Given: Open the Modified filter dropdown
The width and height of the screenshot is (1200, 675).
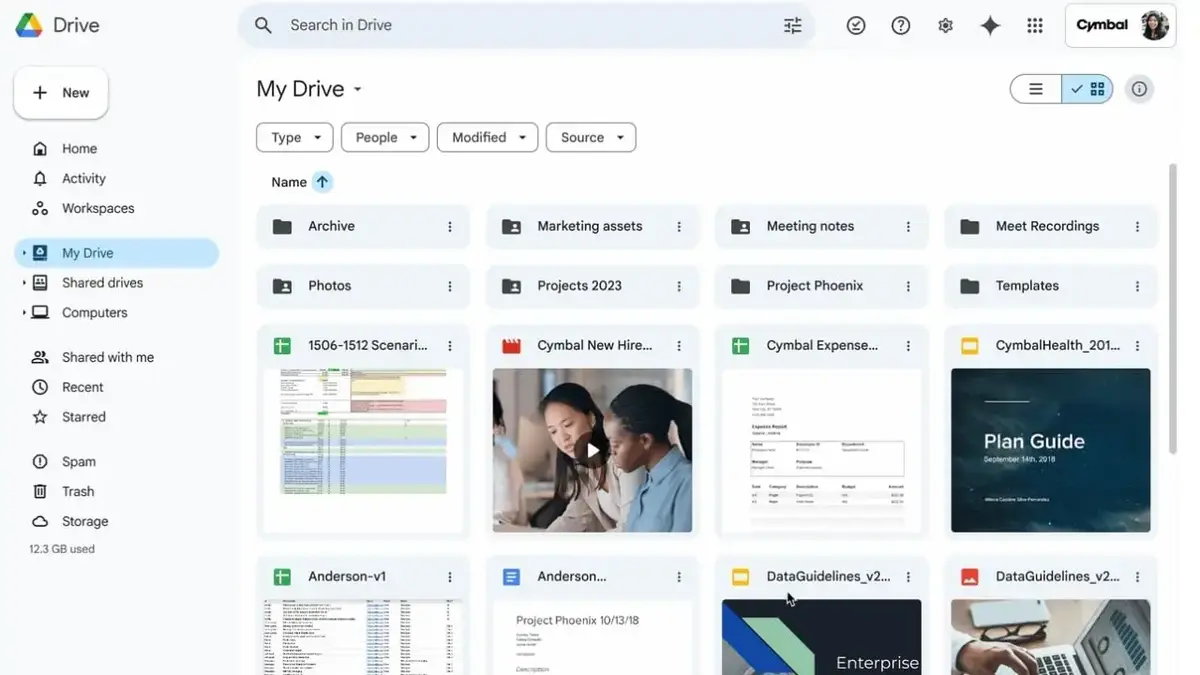Looking at the screenshot, I should (x=487, y=137).
